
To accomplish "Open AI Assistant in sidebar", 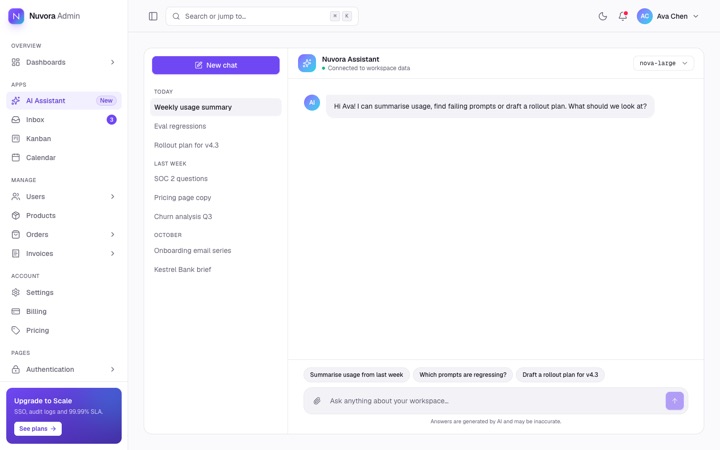I will coord(64,101).
